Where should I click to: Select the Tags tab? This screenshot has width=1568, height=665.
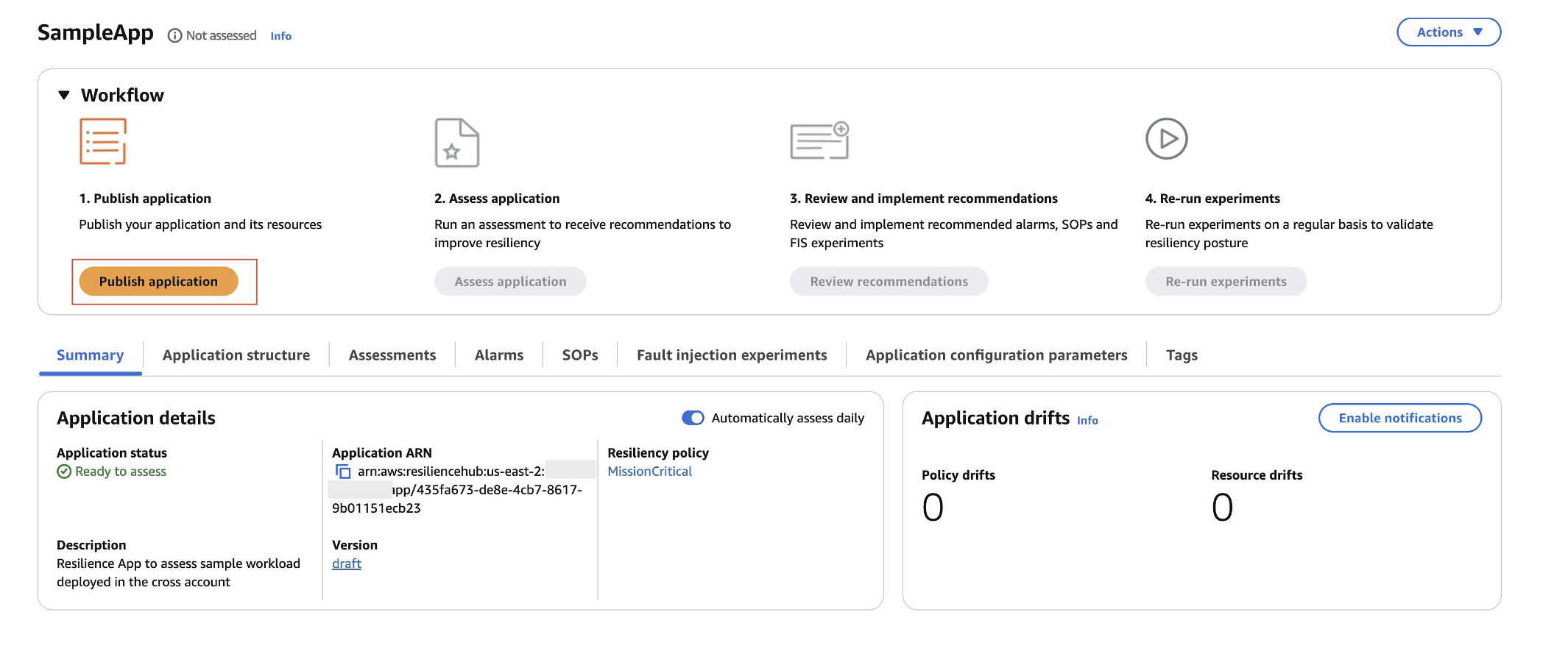[x=1182, y=355]
